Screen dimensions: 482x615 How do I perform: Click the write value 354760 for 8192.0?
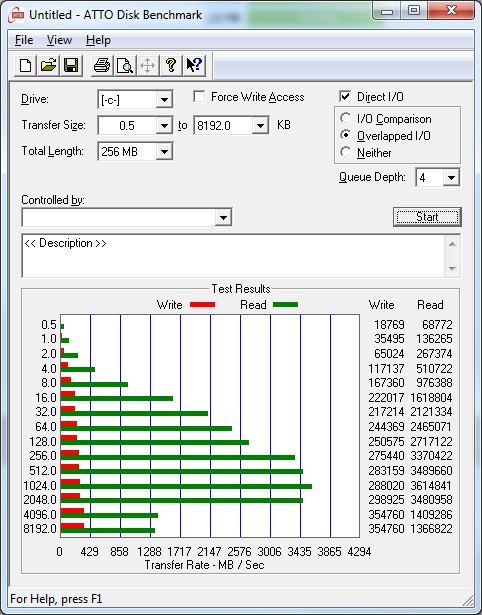[386, 529]
